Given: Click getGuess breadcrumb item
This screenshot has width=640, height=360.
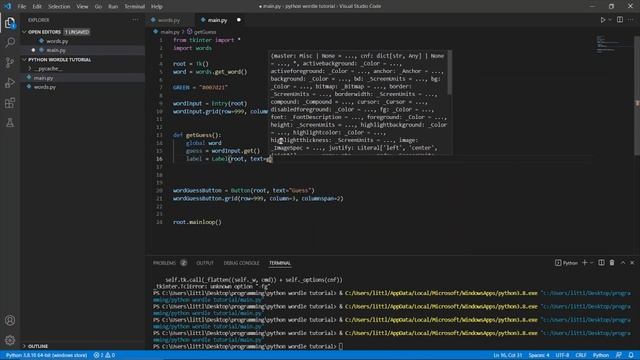Looking at the screenshot, I should (202, 32).
